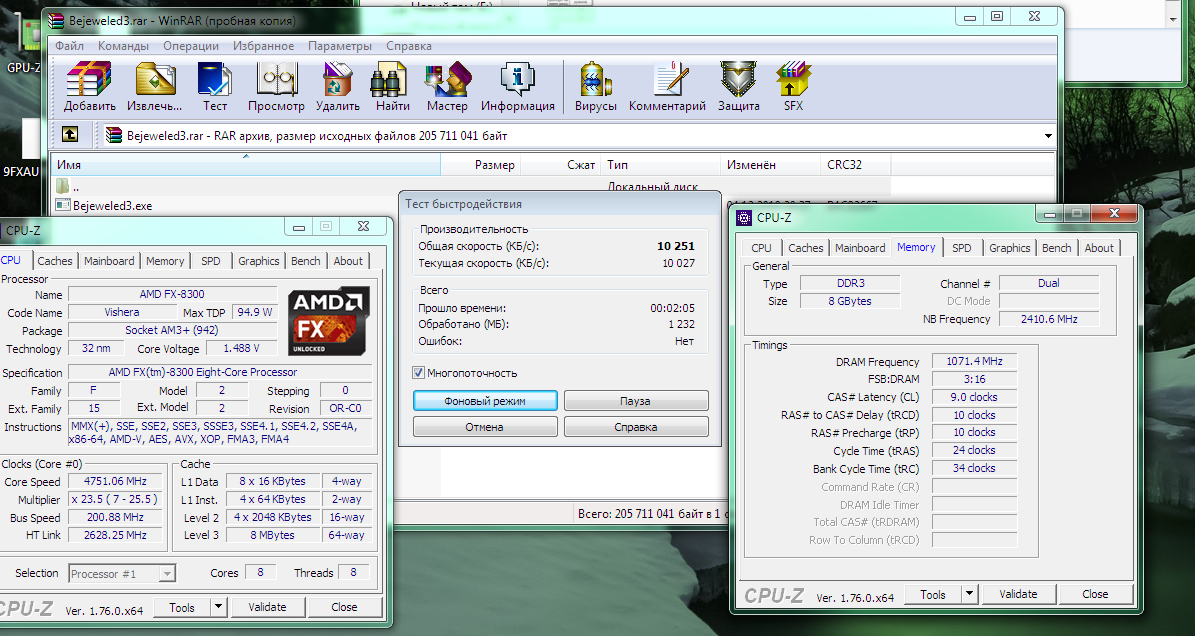Click Close button in right CPU-Z
Screen dimensions: 1195x636
point(1095,594)
